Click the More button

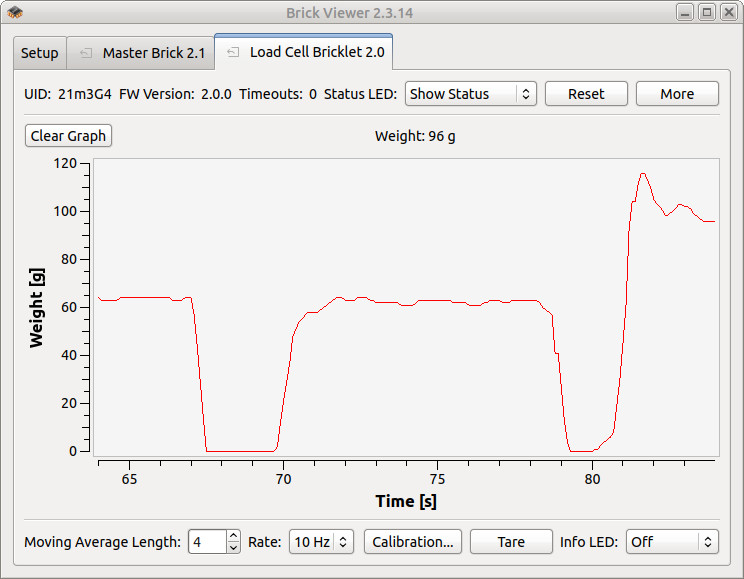pos(677,94)
